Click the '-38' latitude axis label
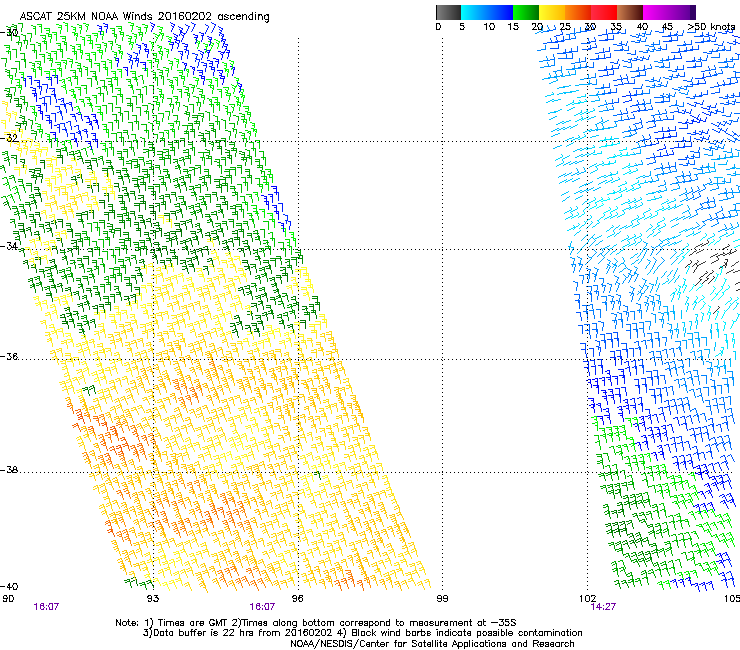This screenshot has width=740, height=650. coord(9,470)
